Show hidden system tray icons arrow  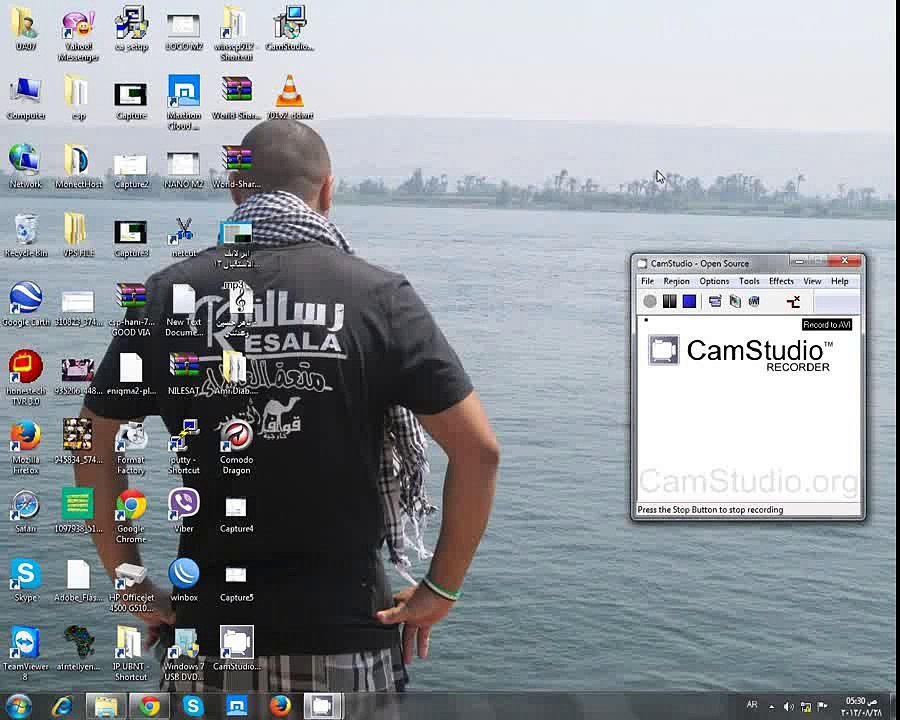(x=771, y=707)
